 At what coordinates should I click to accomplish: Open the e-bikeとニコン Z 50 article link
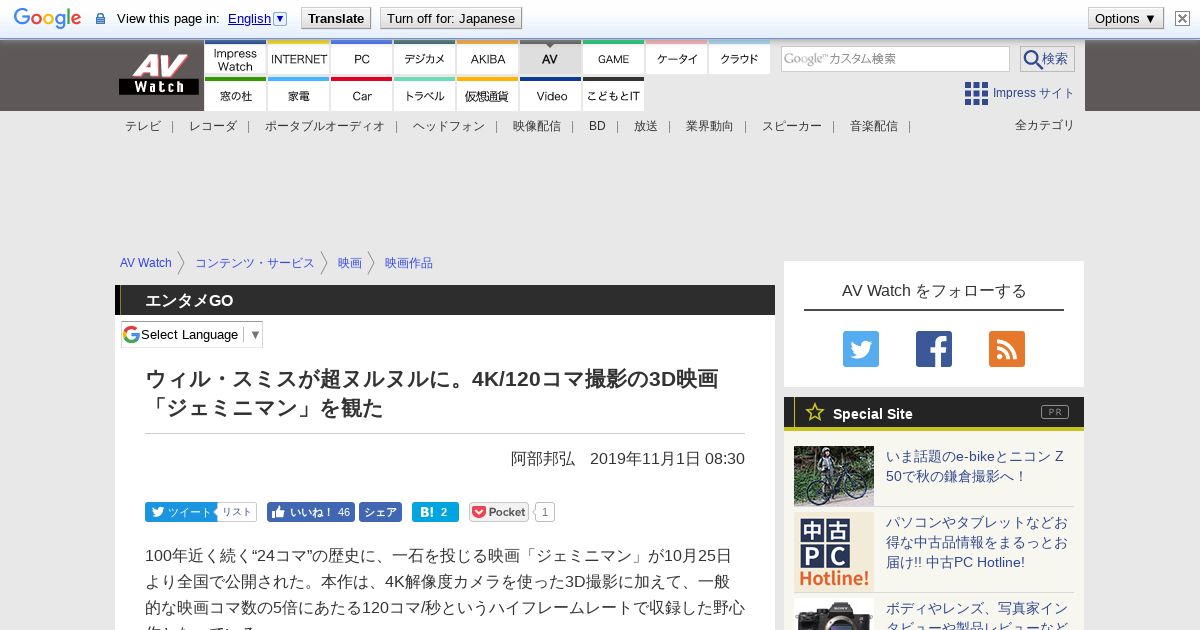(x=975, y=466)
